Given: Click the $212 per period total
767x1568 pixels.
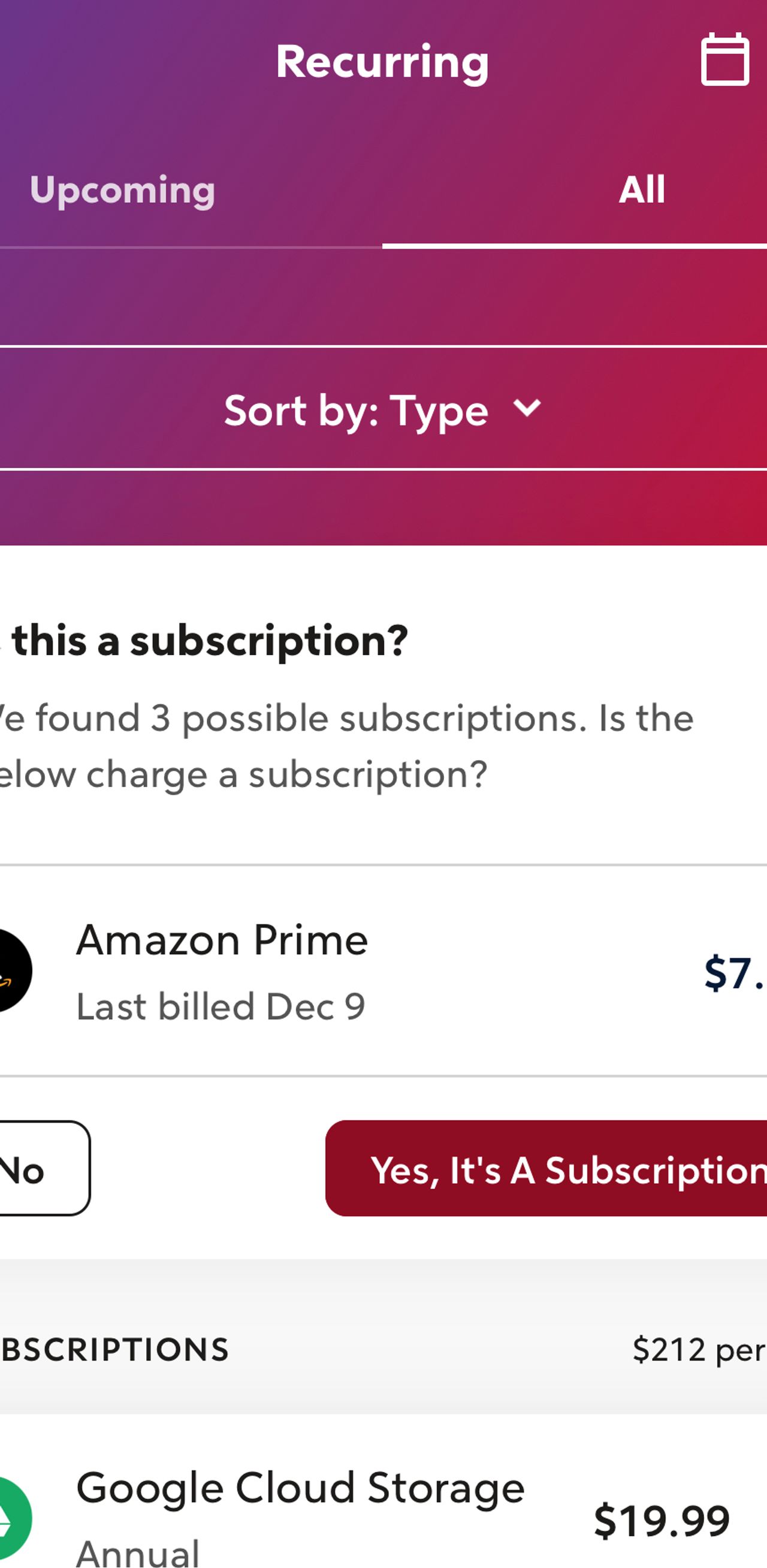Looking at the screenshot, I should click(x=698, y=1349).
